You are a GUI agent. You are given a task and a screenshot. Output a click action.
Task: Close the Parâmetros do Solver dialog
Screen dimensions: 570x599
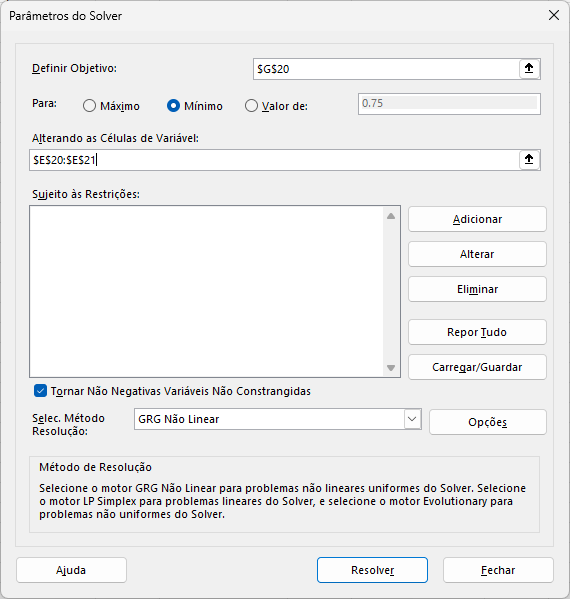coord(554,15)
